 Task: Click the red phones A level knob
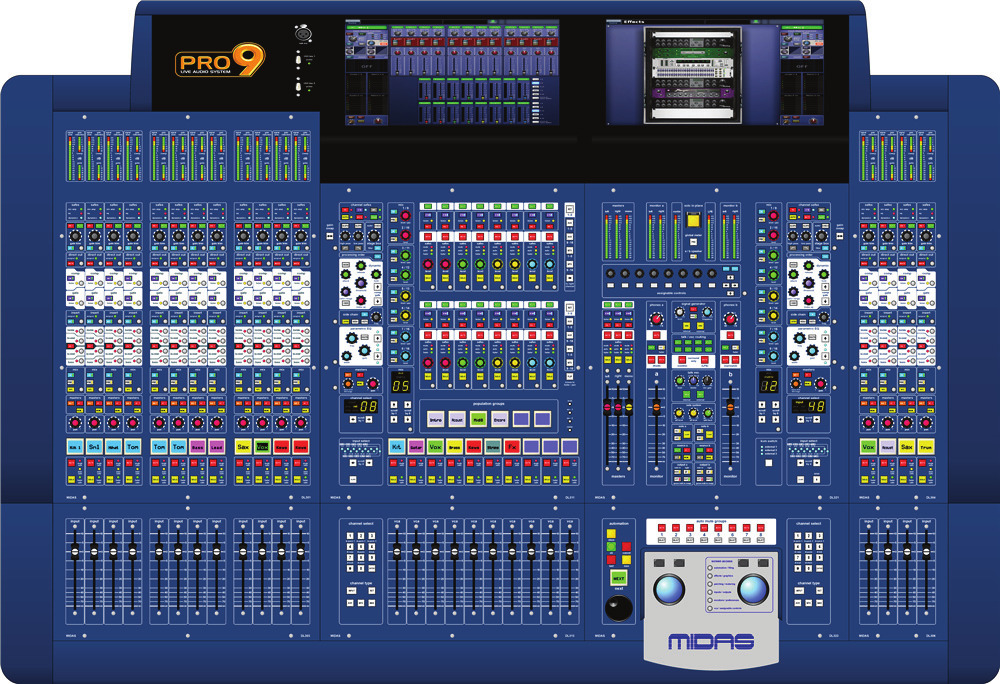pos(656,317)
